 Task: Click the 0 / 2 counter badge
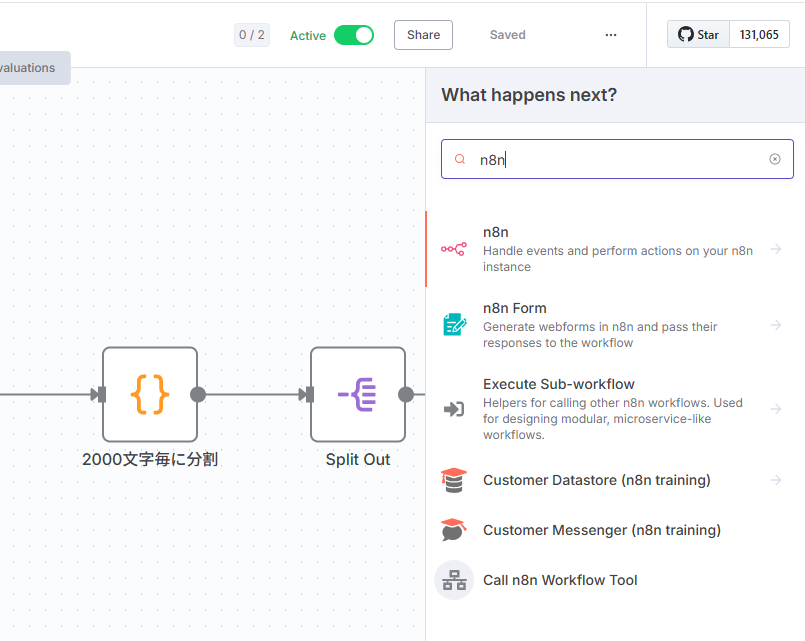pyautogui.click(x=252, y=35)
